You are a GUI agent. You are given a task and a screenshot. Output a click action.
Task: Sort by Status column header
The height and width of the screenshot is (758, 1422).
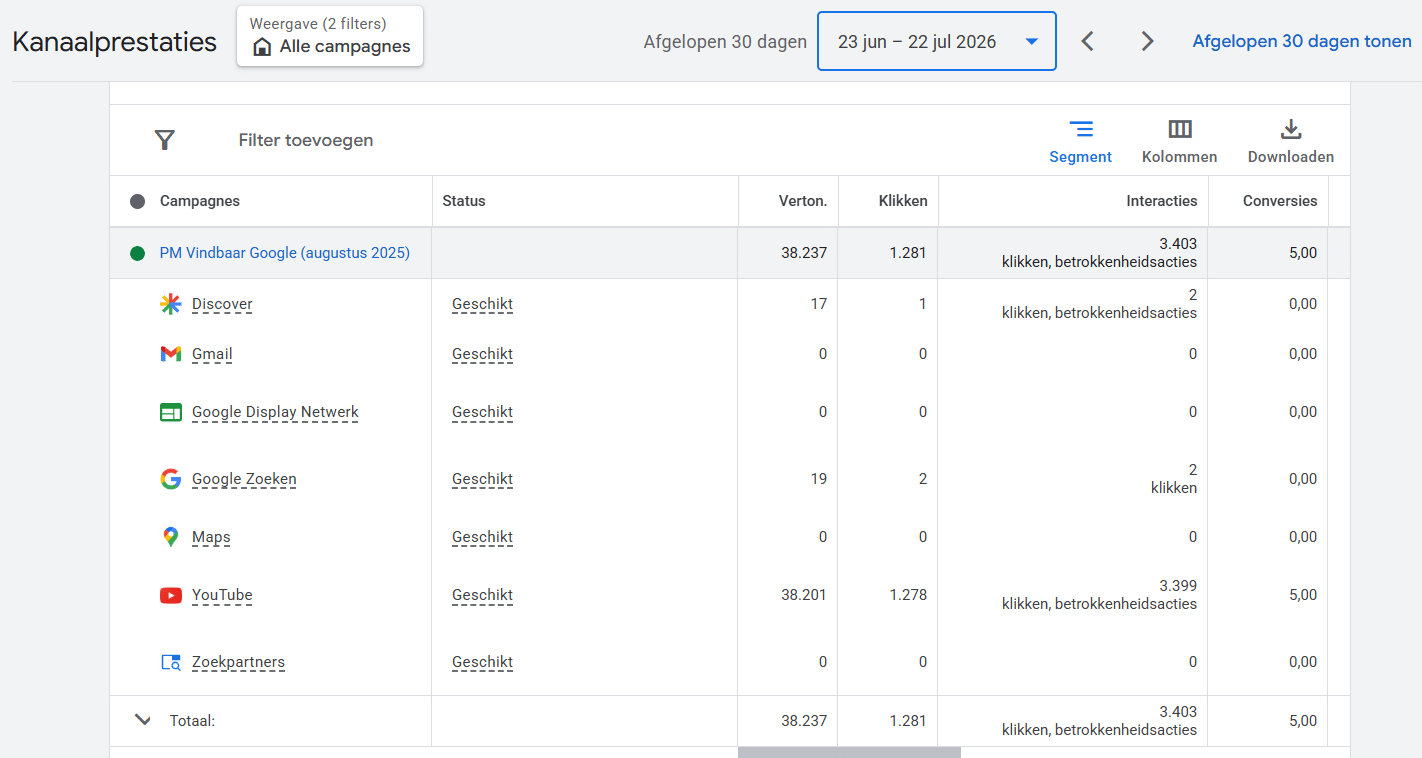click(x=464, y=201)
